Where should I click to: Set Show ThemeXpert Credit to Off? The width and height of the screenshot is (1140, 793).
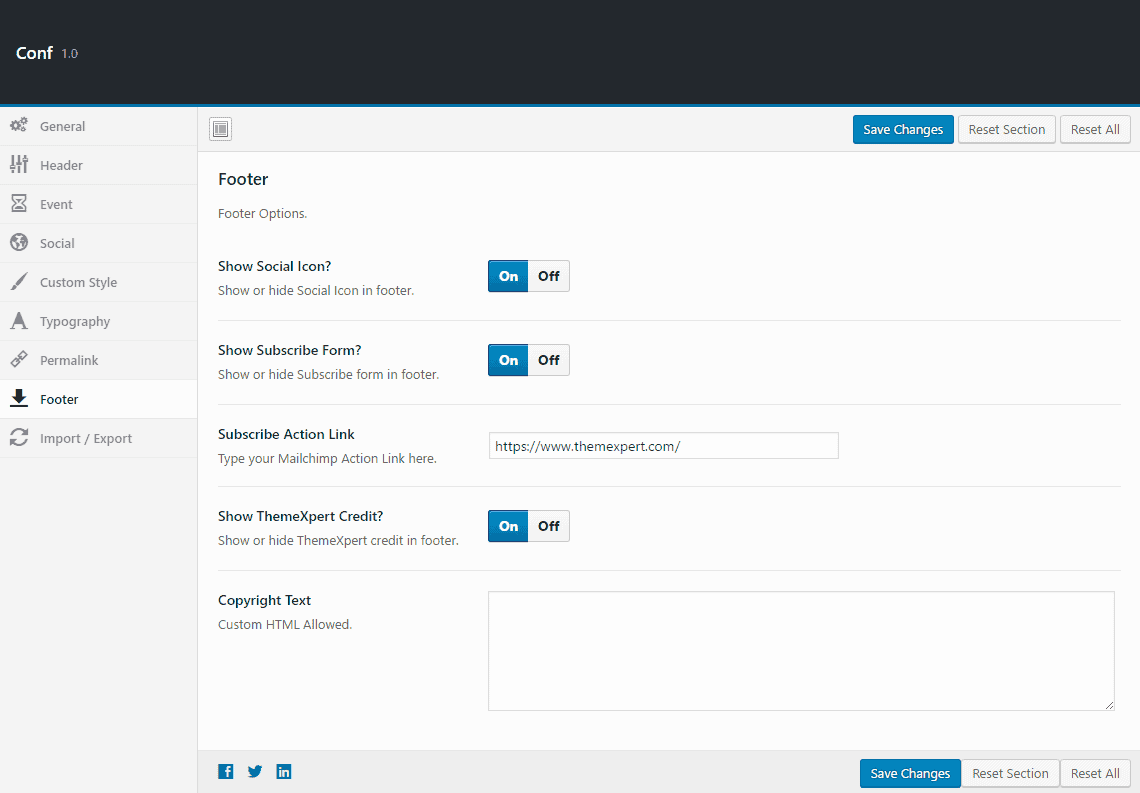(x=549, y=526)
